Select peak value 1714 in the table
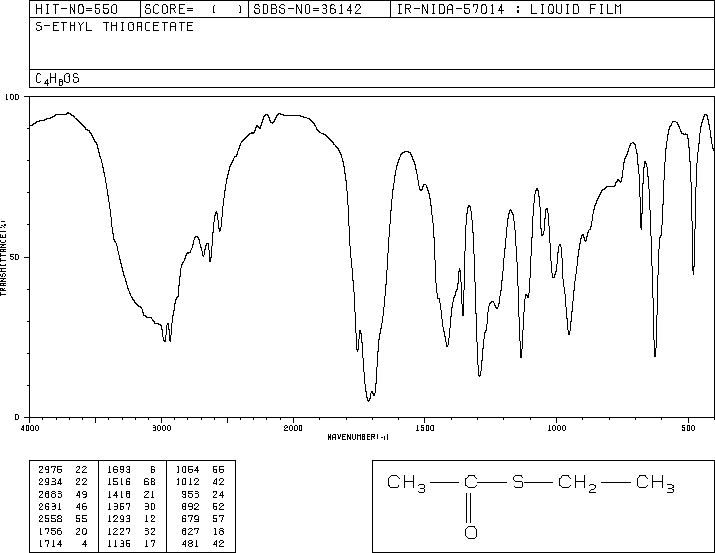The width and height of the screenshot is (715, 553). click(x=50, y=543)
